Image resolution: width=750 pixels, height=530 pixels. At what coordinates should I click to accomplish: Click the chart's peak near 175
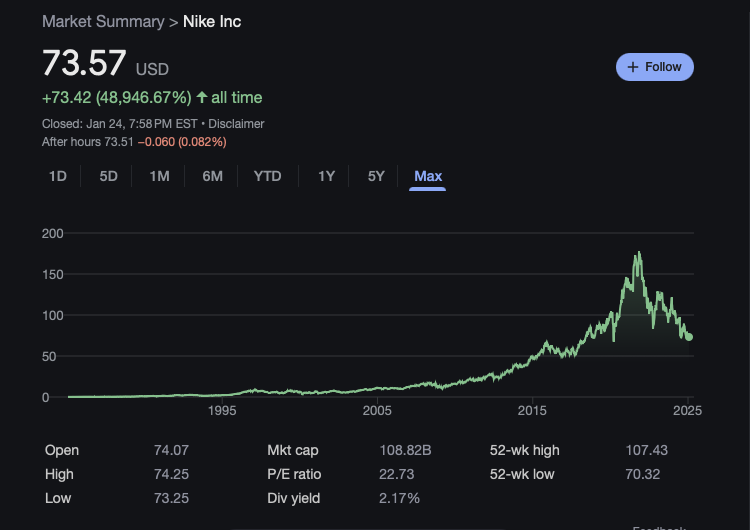(638, 254)
